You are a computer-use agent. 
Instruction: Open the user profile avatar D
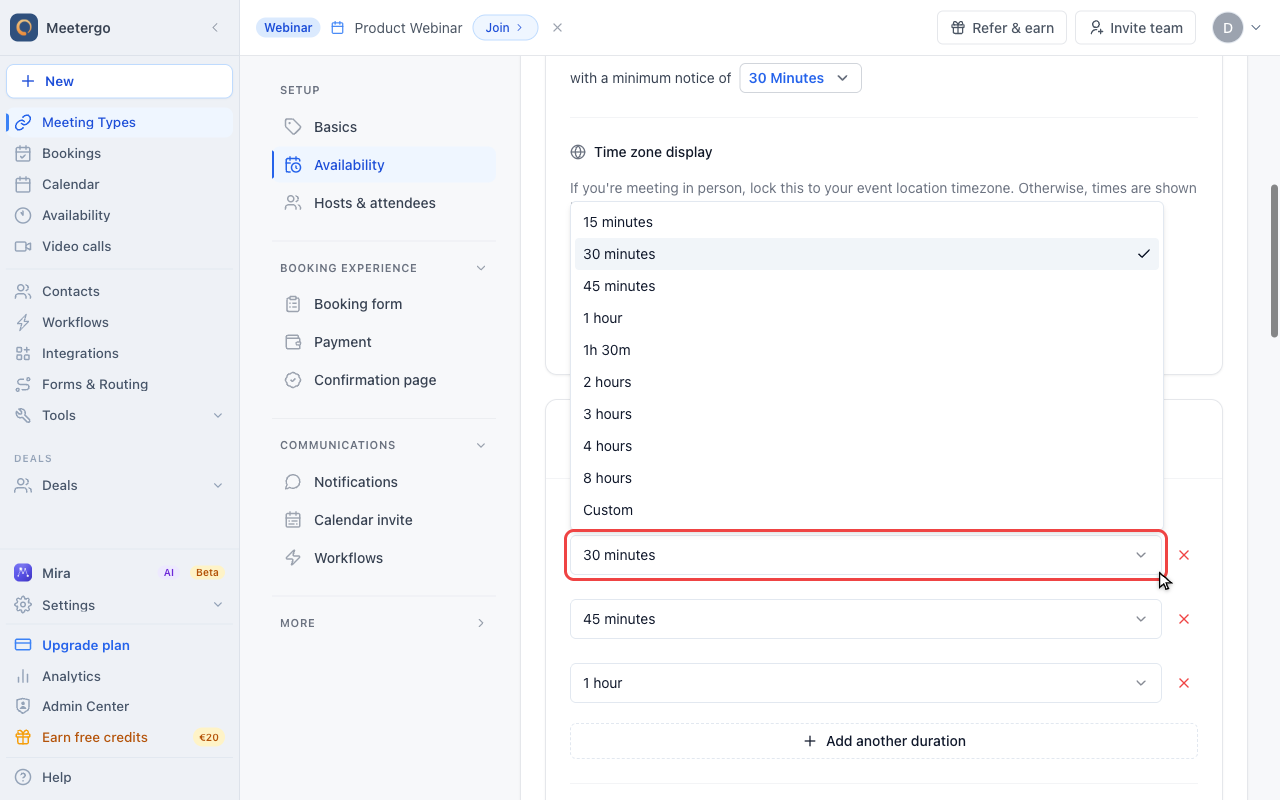point(1228,28)
